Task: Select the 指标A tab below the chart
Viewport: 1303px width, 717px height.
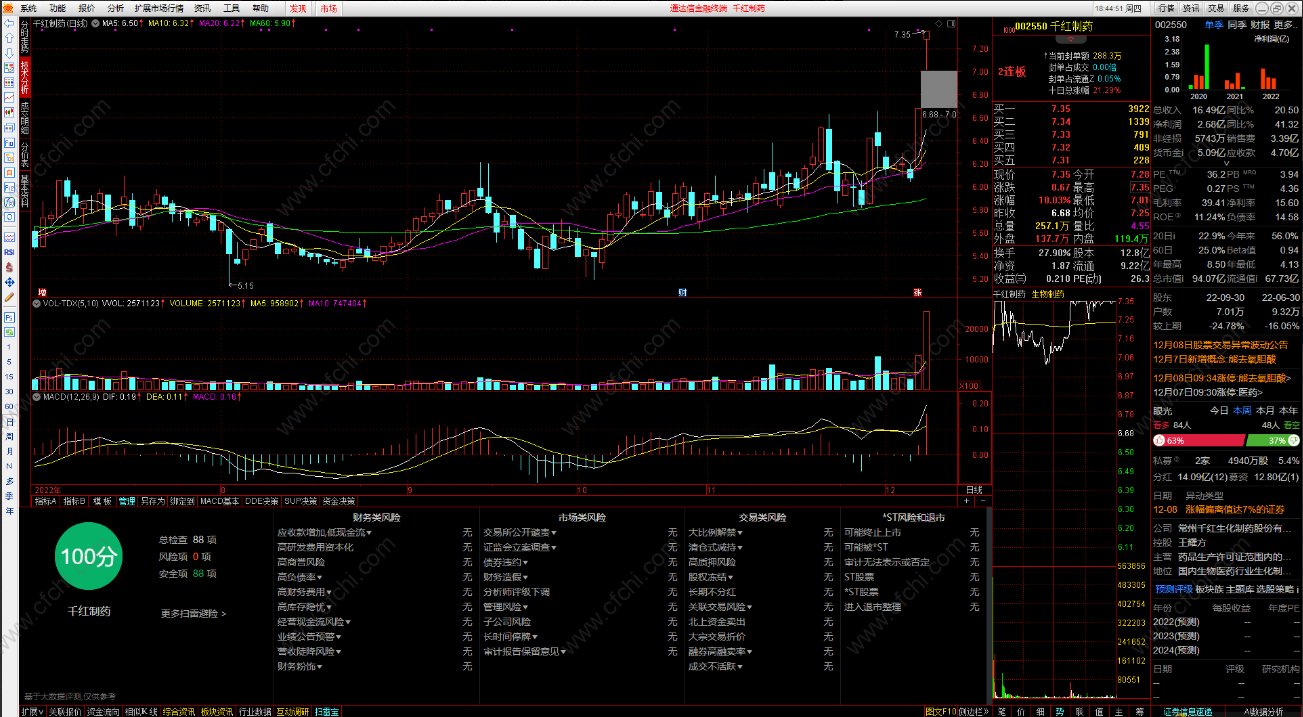Action: [46, 500]
